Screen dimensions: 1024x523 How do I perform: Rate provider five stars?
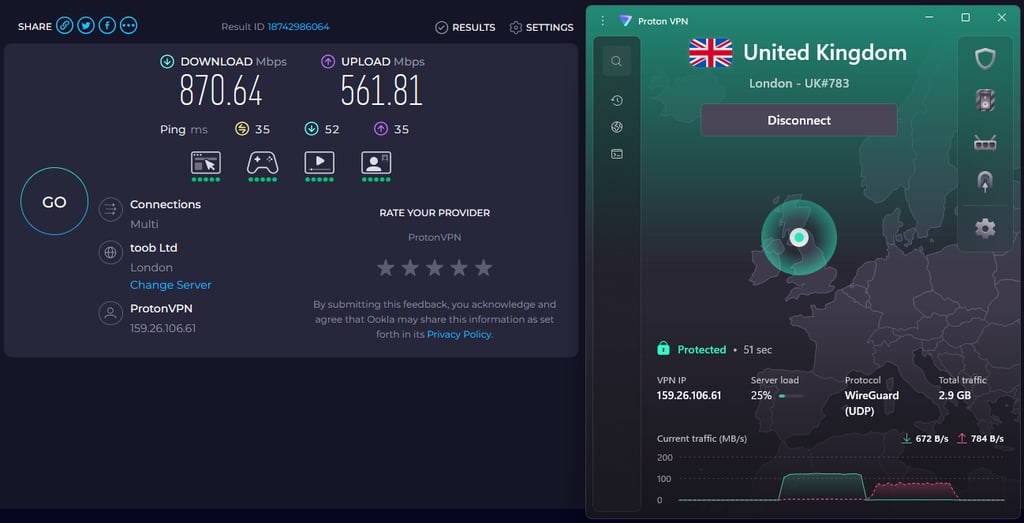[483, 268]
